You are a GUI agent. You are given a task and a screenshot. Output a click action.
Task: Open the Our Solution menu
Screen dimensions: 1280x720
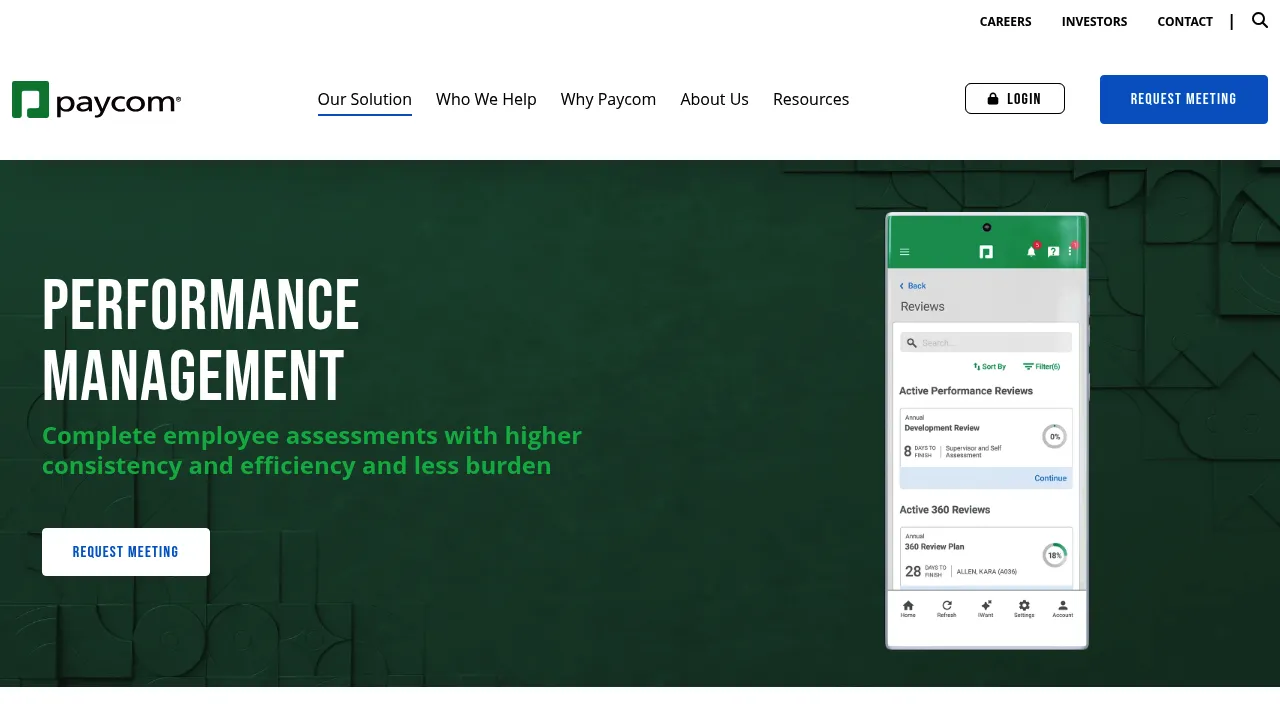tap(365, 99)
